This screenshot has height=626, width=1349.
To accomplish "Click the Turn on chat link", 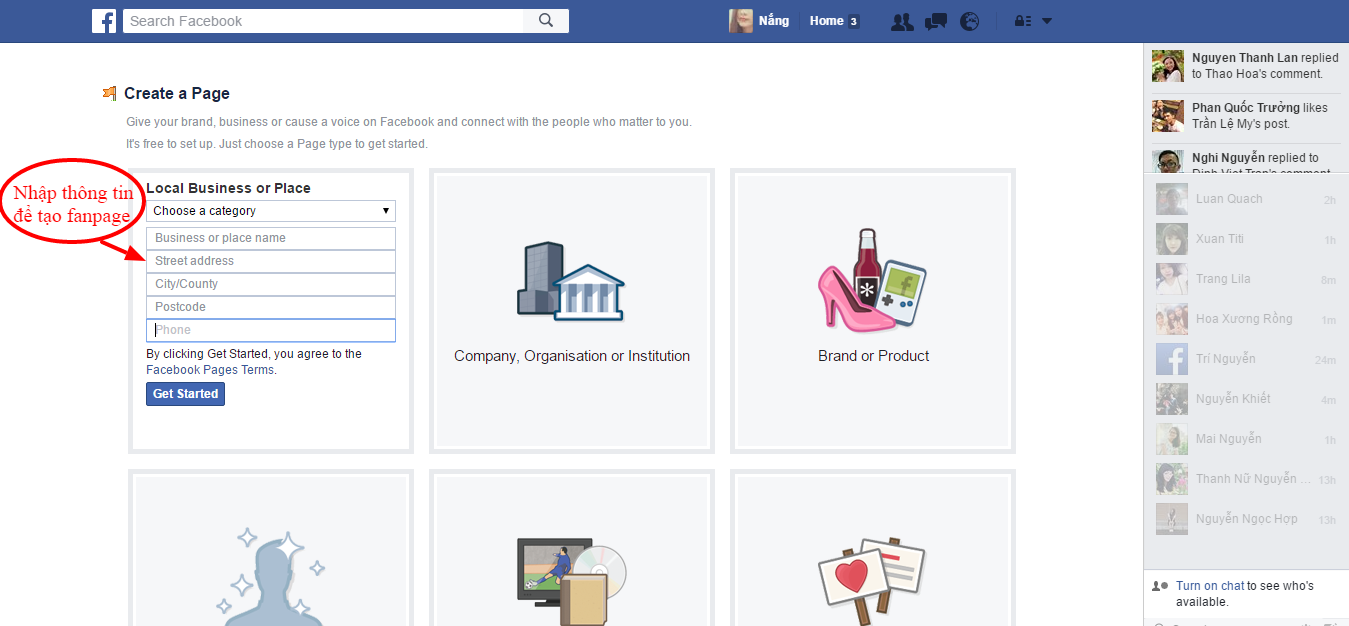I will pyautogui.click(x=1210, y=586).
